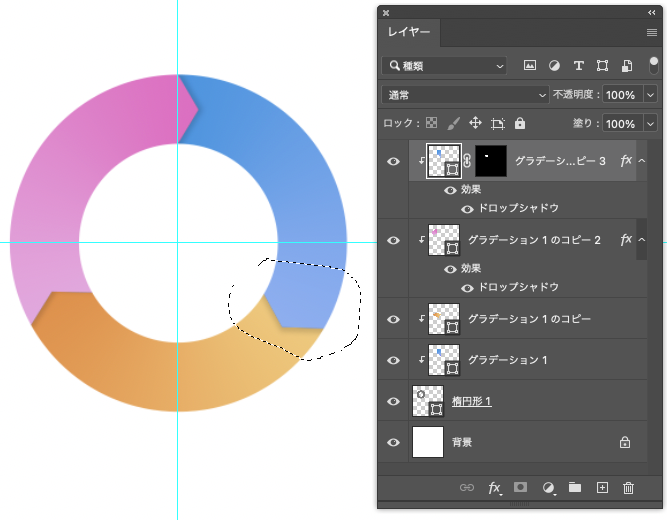Create a new group folder
The width and height of the screenshot is (667, 520).
pos(575,487)
